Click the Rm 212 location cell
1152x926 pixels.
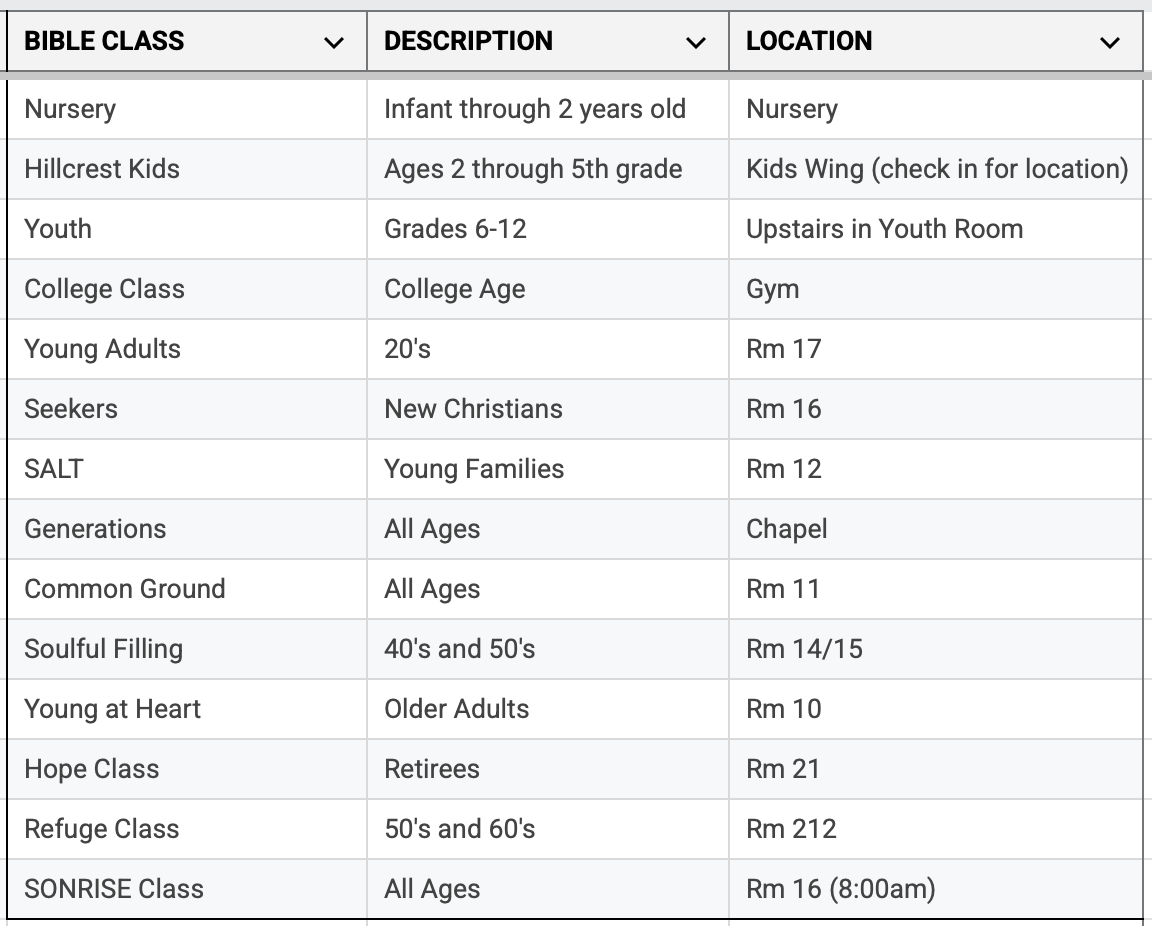coord(936,830)
